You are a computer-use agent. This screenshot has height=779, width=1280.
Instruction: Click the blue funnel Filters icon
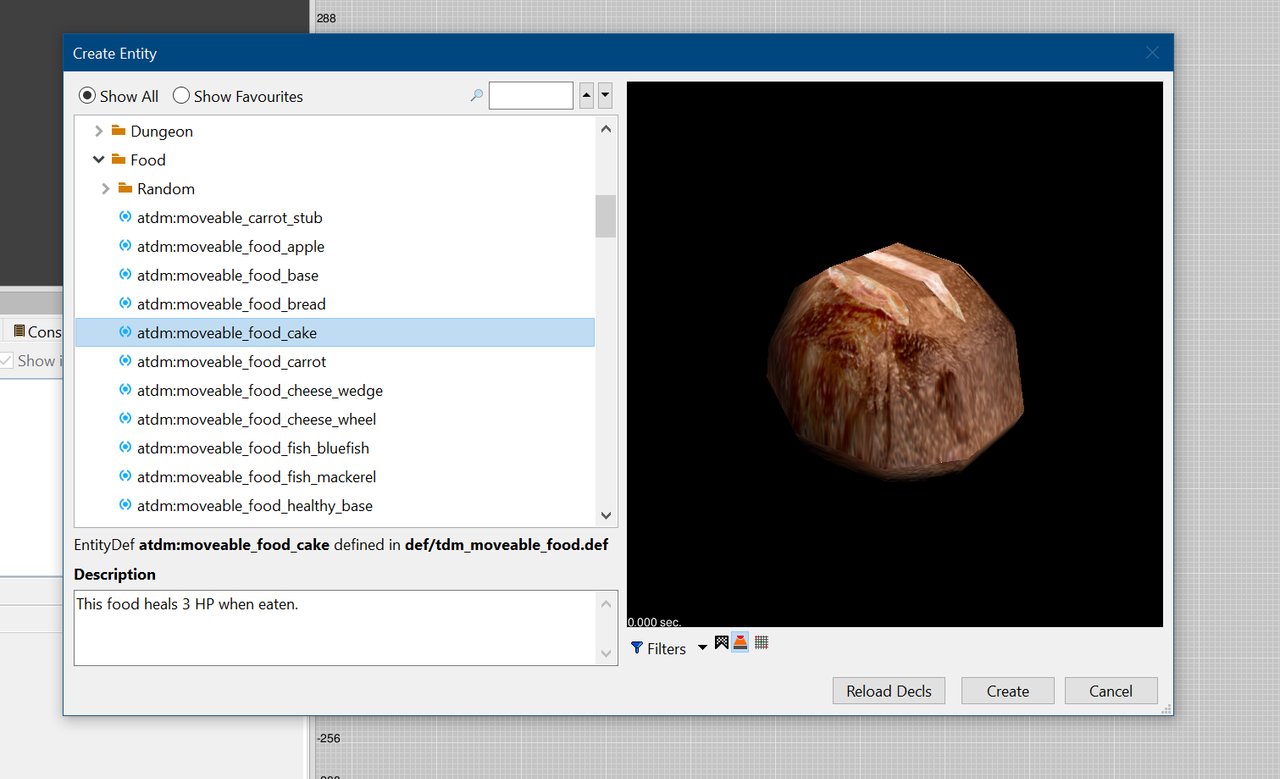pyautogui.click(x=637, y=648)
